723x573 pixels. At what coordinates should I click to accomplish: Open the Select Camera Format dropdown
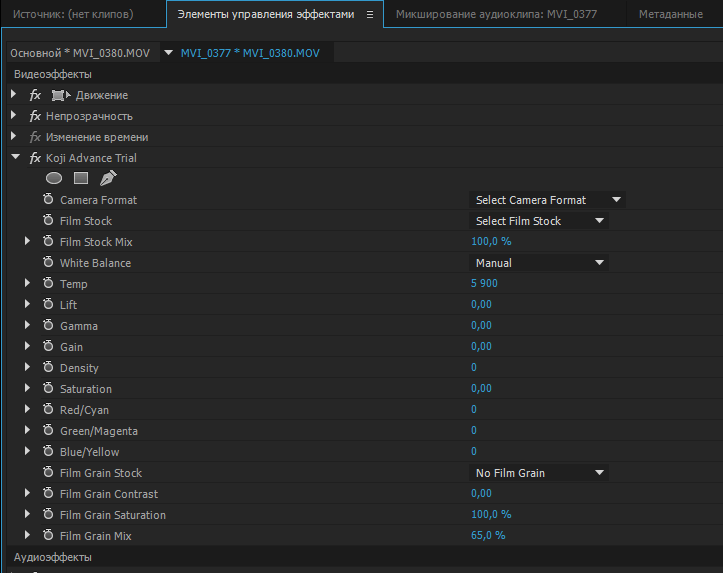pos(547,200)
